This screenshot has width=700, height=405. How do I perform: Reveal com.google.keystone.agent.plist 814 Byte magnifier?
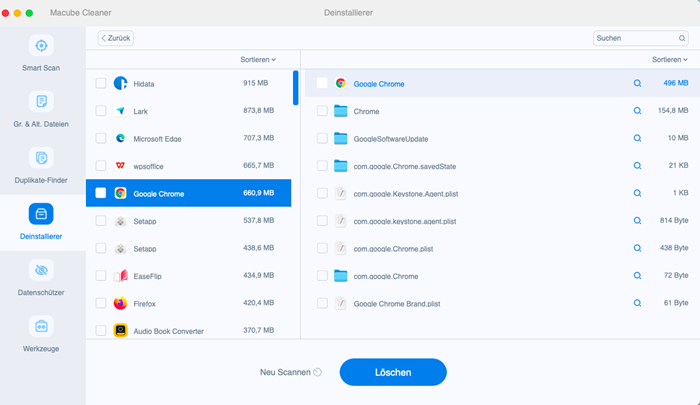coord(638,221)
